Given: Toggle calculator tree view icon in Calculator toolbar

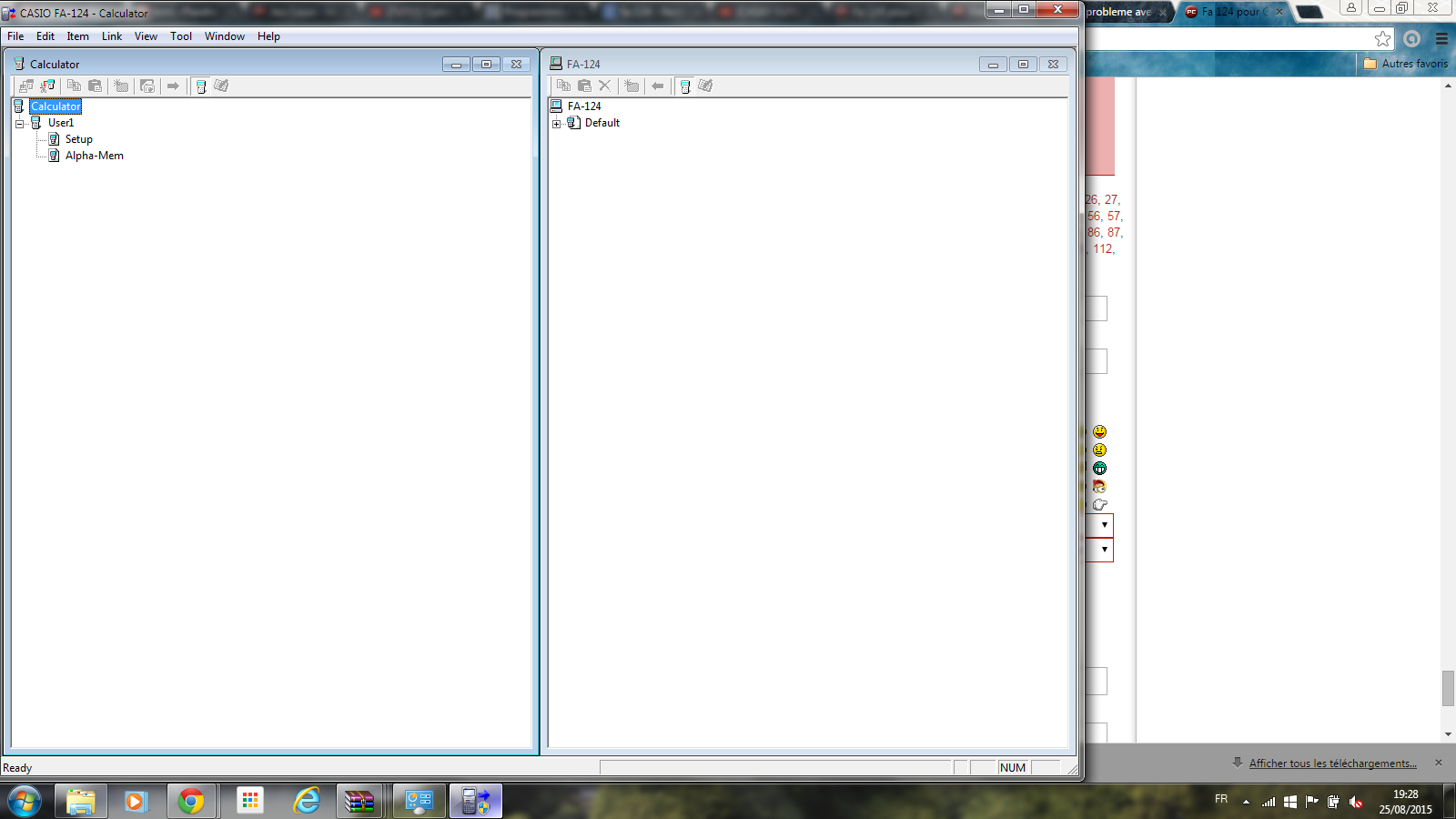Looking at the screenshot, I should (201, 86).
